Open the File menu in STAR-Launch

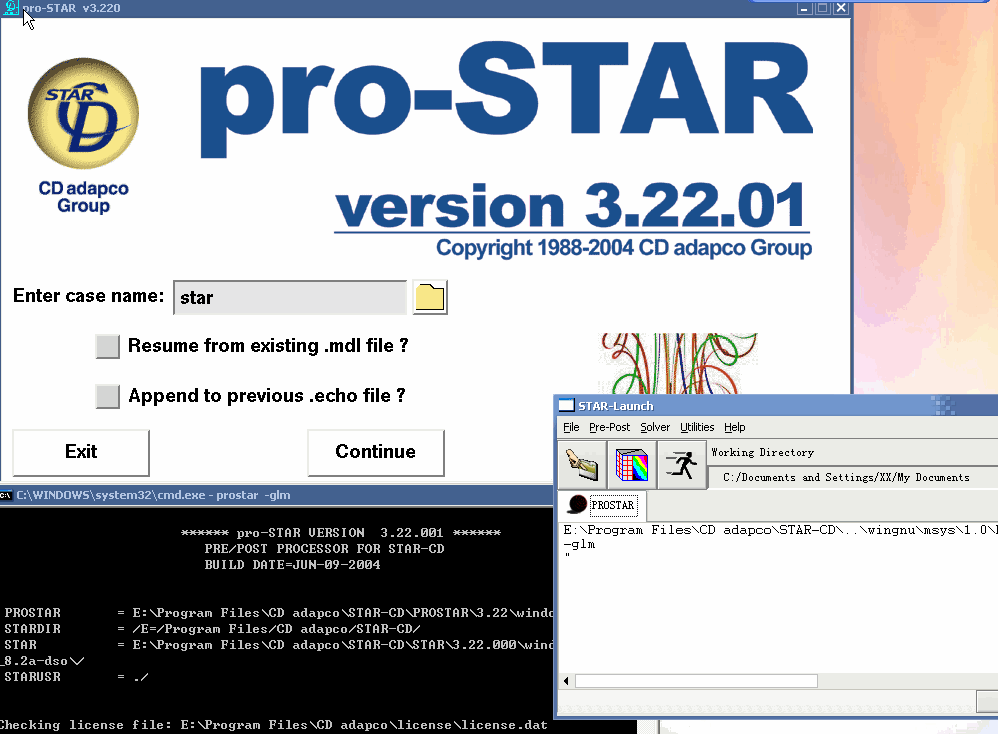(x=571, y=427)
